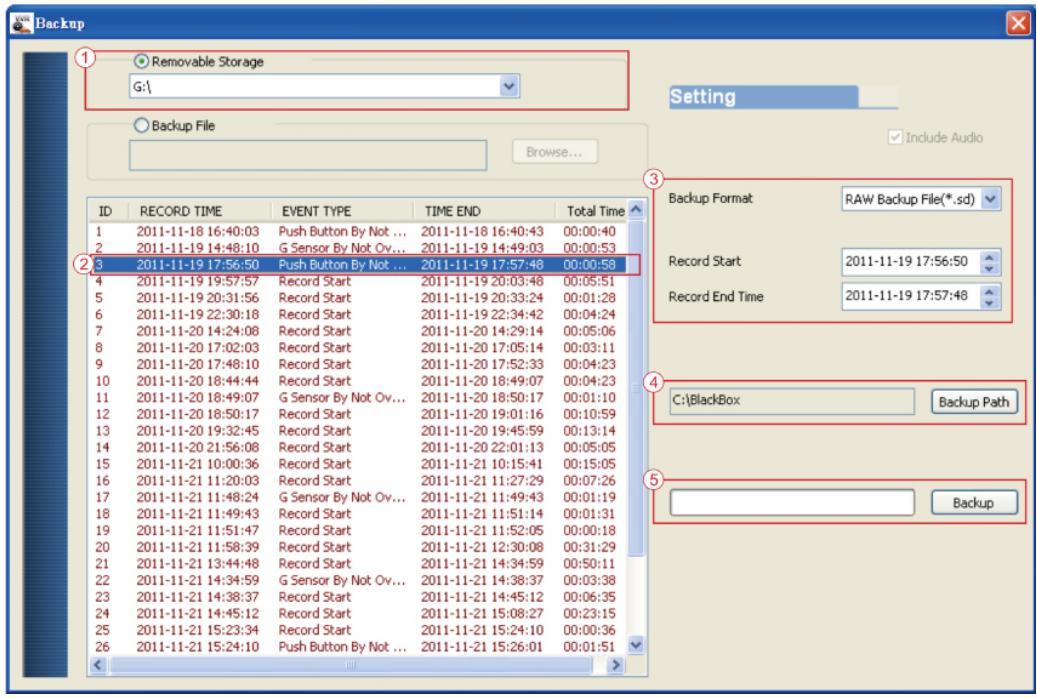
Task: Select record 15 at 2011-11-21 10:00:36
Action: 358,464
